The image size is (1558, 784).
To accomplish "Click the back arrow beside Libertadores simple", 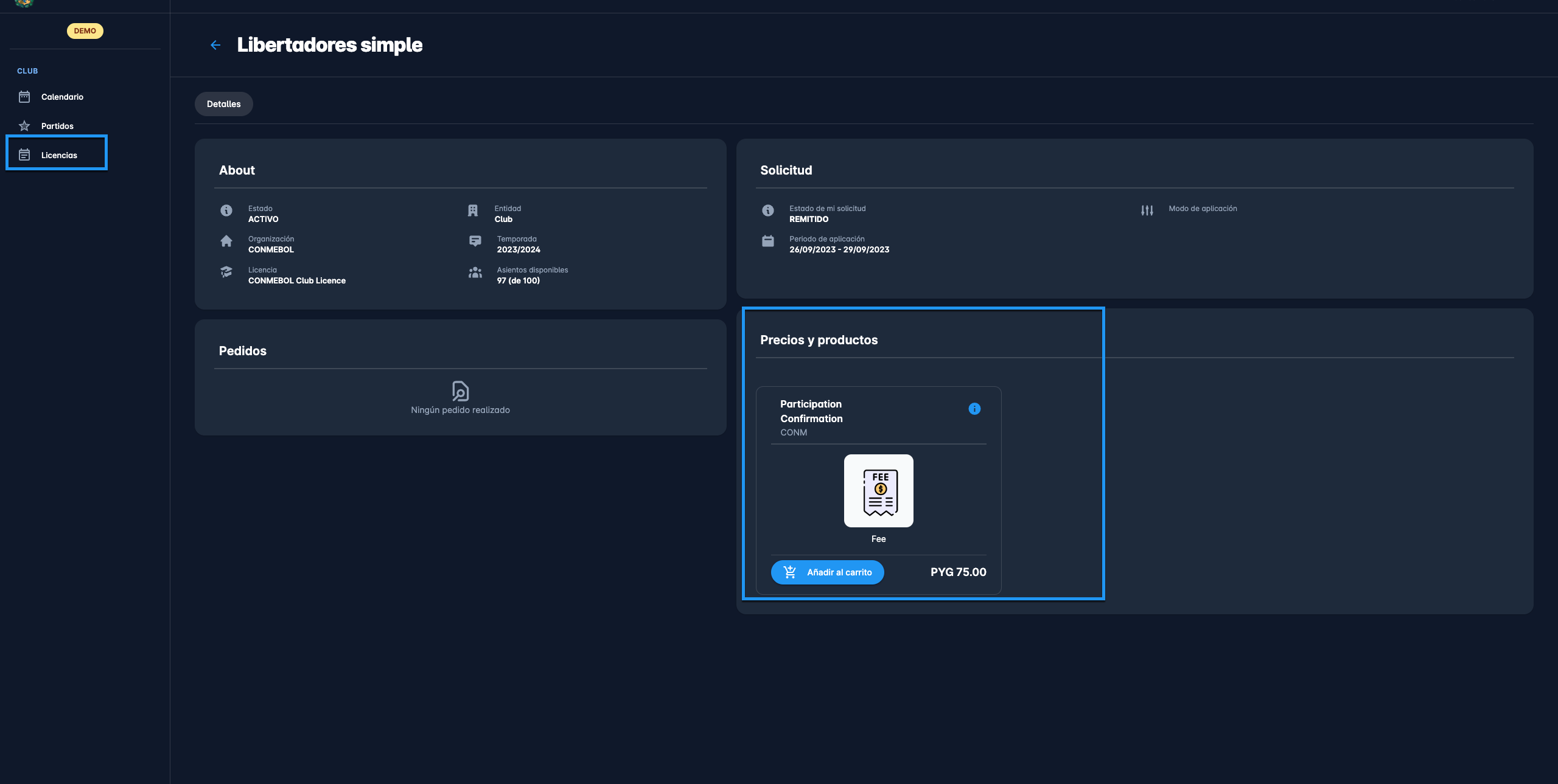I will click(x=215, y=45).
